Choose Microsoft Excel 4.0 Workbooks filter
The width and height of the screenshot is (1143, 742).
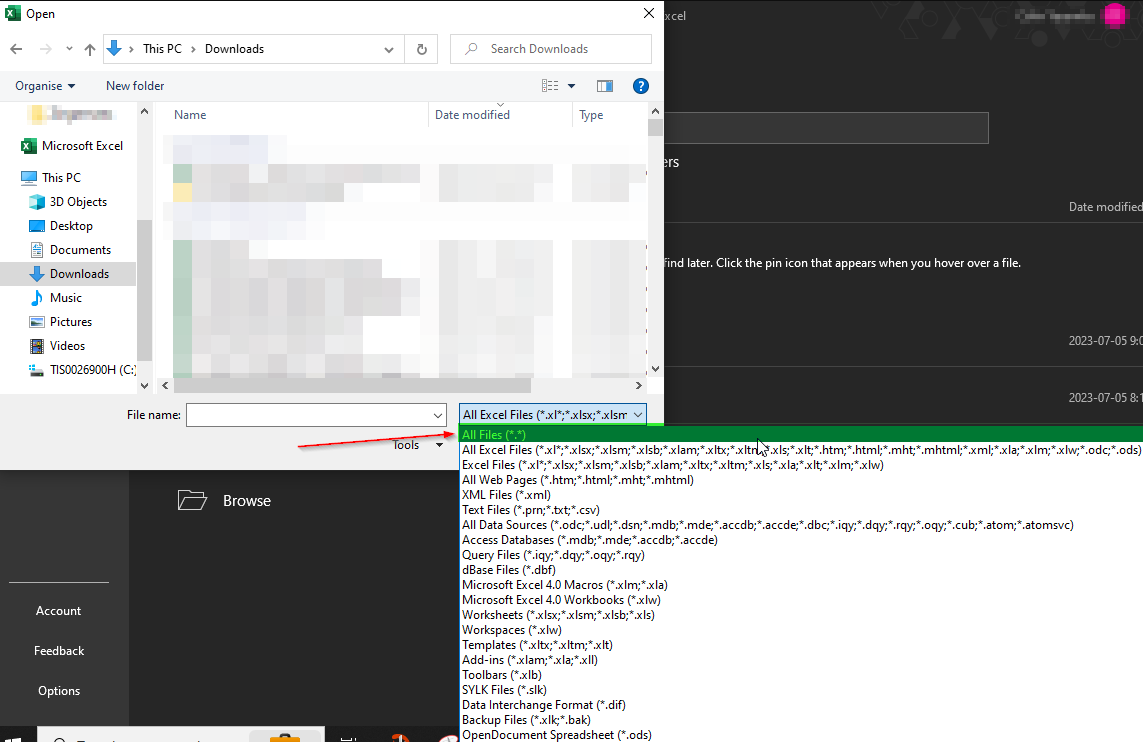801,600
